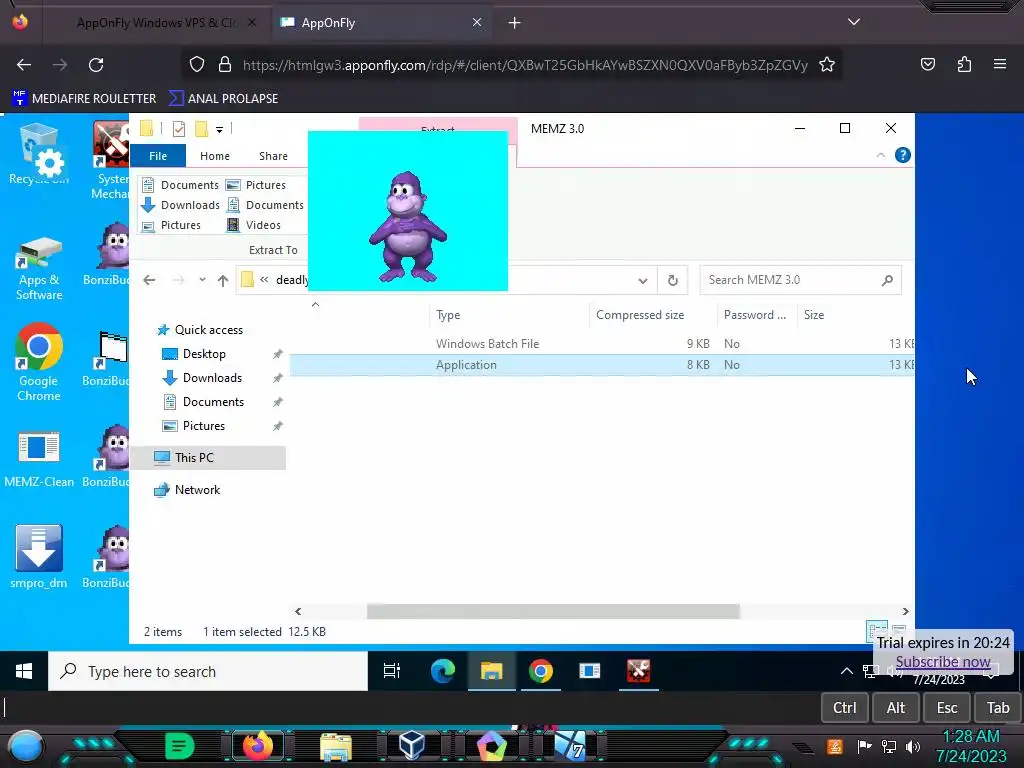This screenshot has height=768, width=1024.
Task: Select the Windows Batch File row
Action: click(601, 344)
